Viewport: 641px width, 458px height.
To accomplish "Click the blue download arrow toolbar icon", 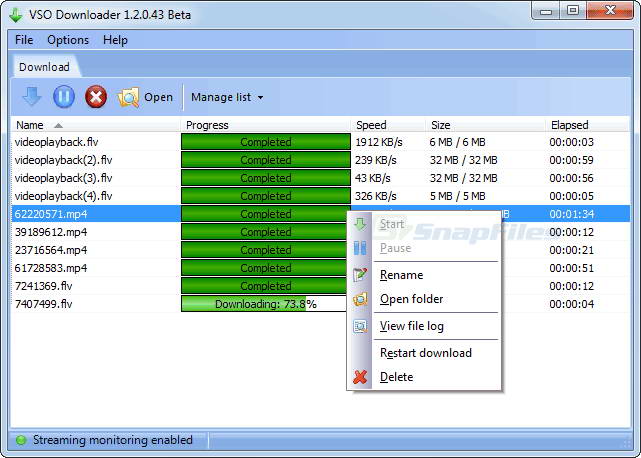I will (x=31, y=97).
